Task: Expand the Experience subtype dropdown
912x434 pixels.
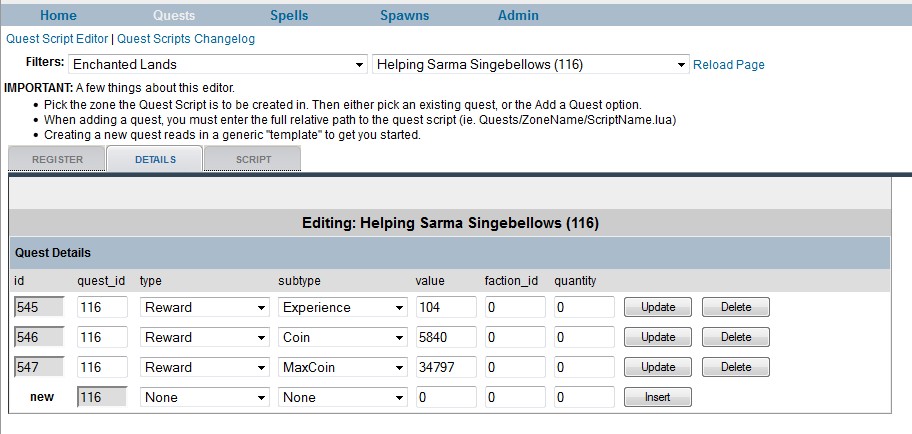Action: pyautogui.click(x=342, y=307)
